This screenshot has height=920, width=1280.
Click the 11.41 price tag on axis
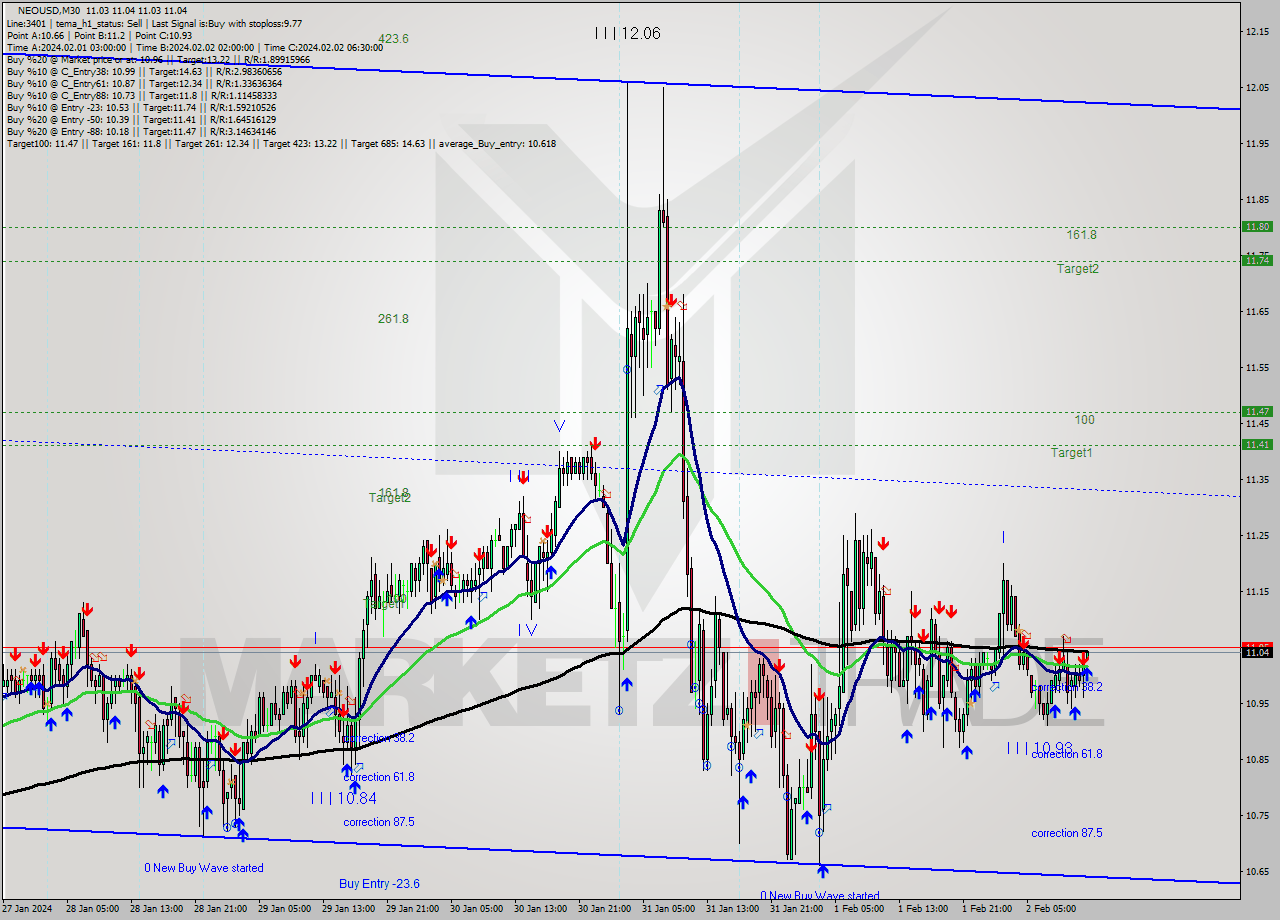pyautogui.click(x=1257, y=444)
